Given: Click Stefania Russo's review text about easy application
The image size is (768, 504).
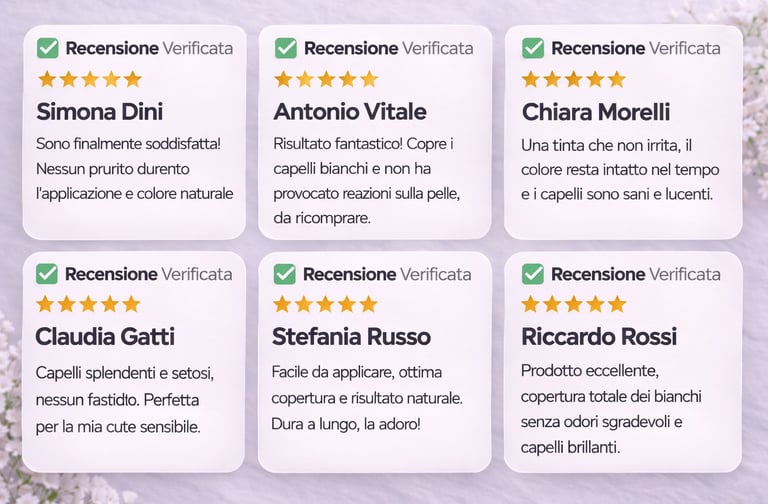Looking at the screenshot, I should (x=367, y=398).
